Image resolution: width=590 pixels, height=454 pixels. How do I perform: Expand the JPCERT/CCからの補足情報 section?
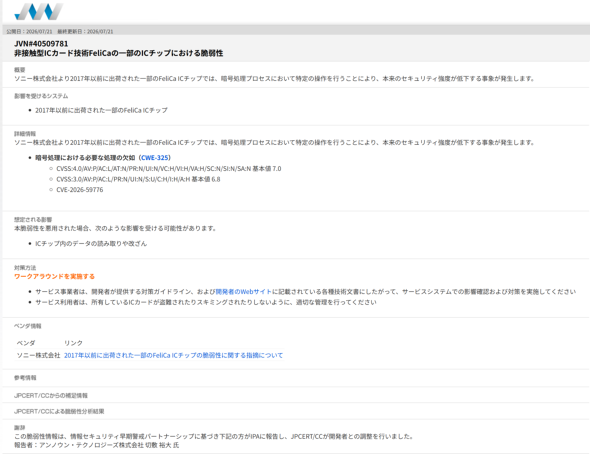51,395
